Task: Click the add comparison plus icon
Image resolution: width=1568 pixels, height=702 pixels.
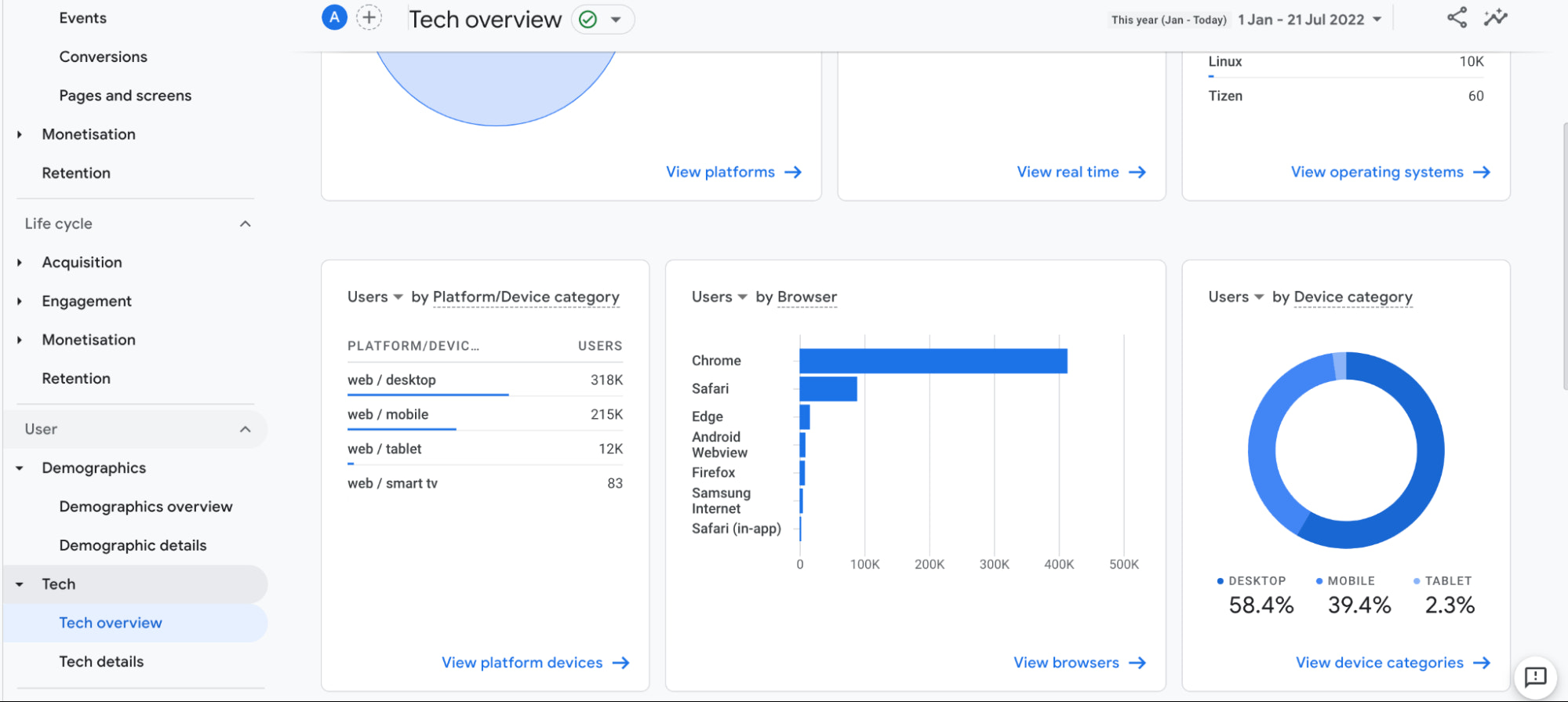Action: 369,18
